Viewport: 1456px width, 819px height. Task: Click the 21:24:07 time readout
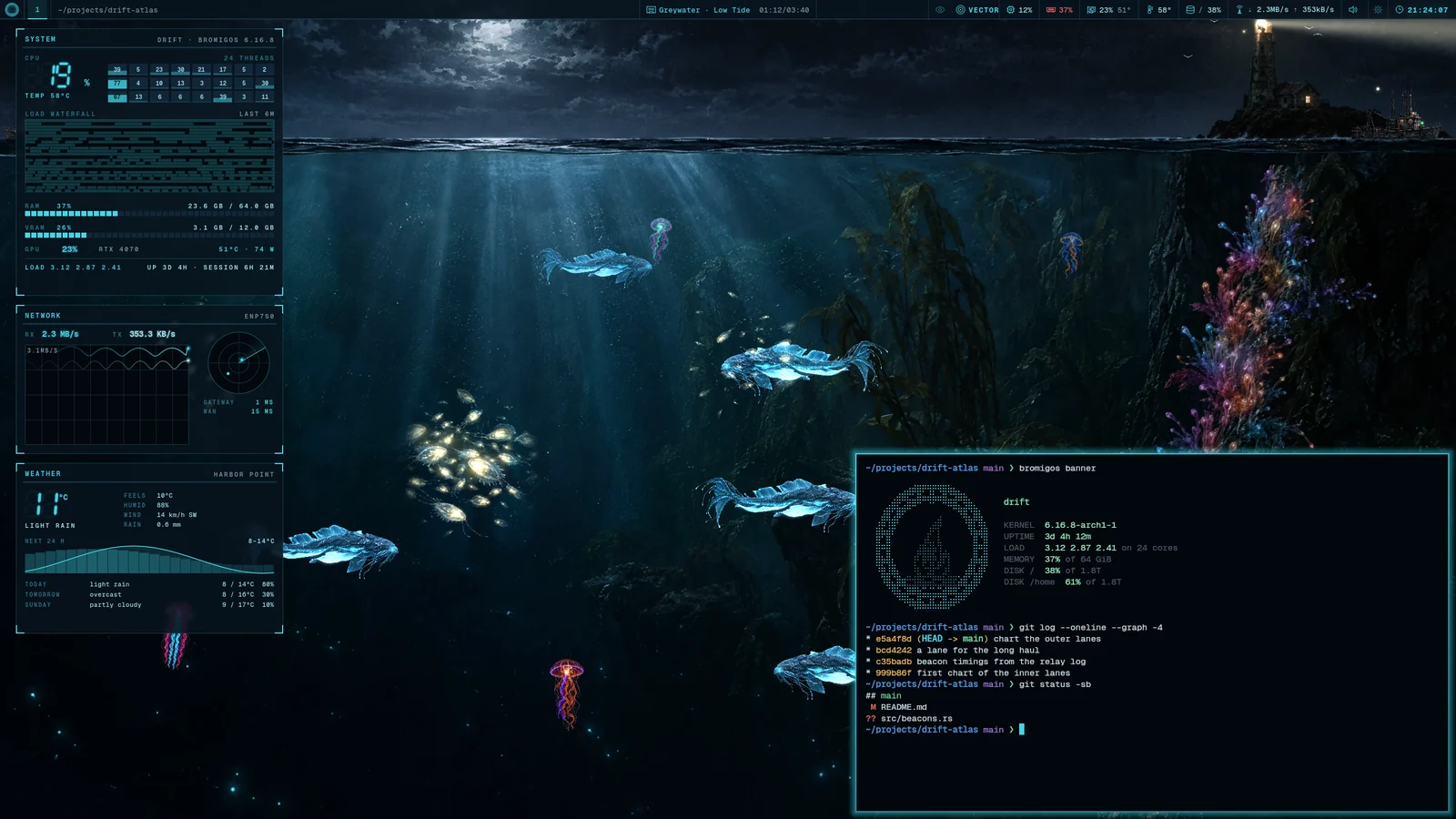pyautogui.click(x=1427, y=10)
